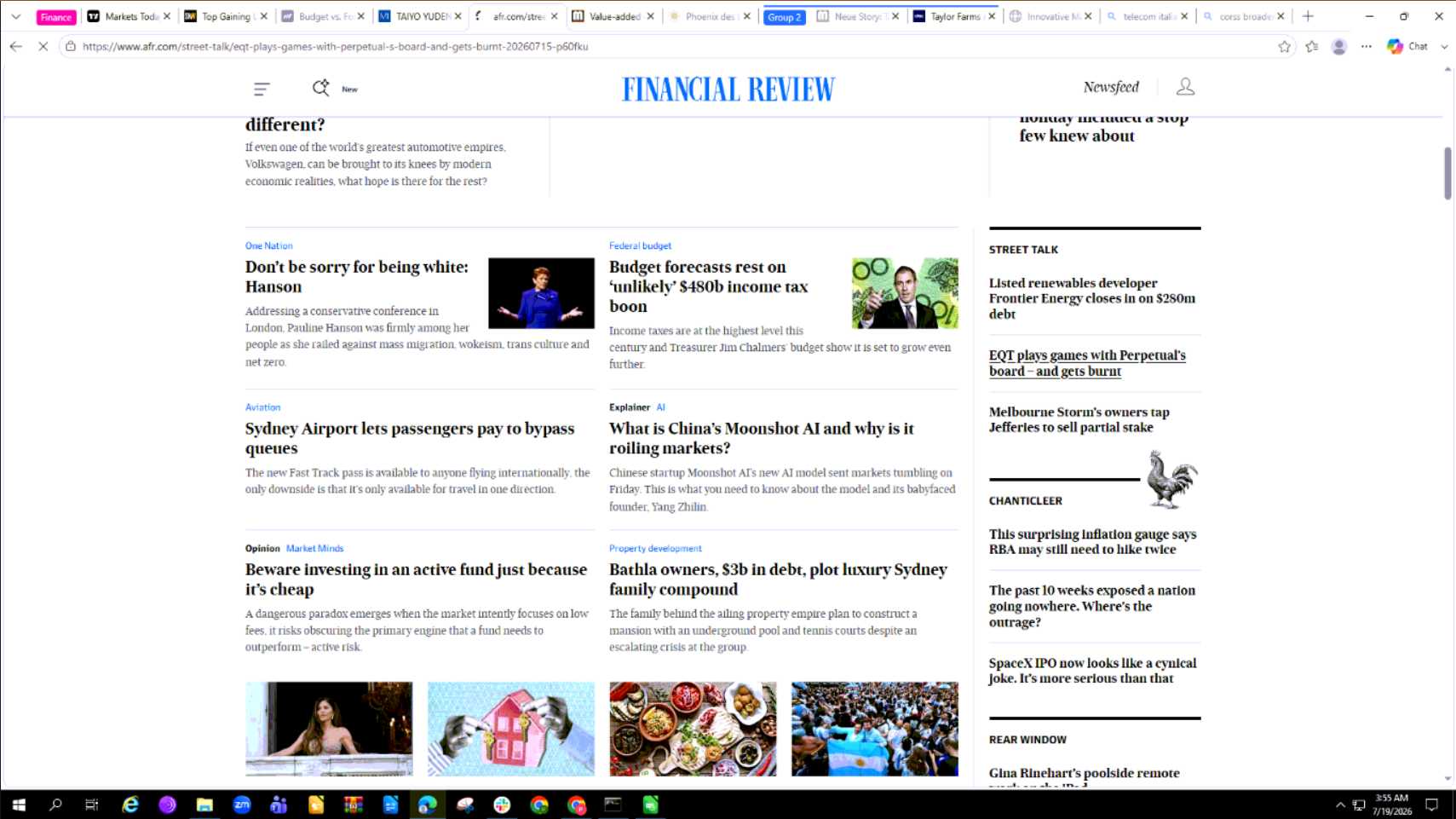Open WinRAR from the taskbar
Viewport: 1456px width, 819px height.
[x=354, y=805]
